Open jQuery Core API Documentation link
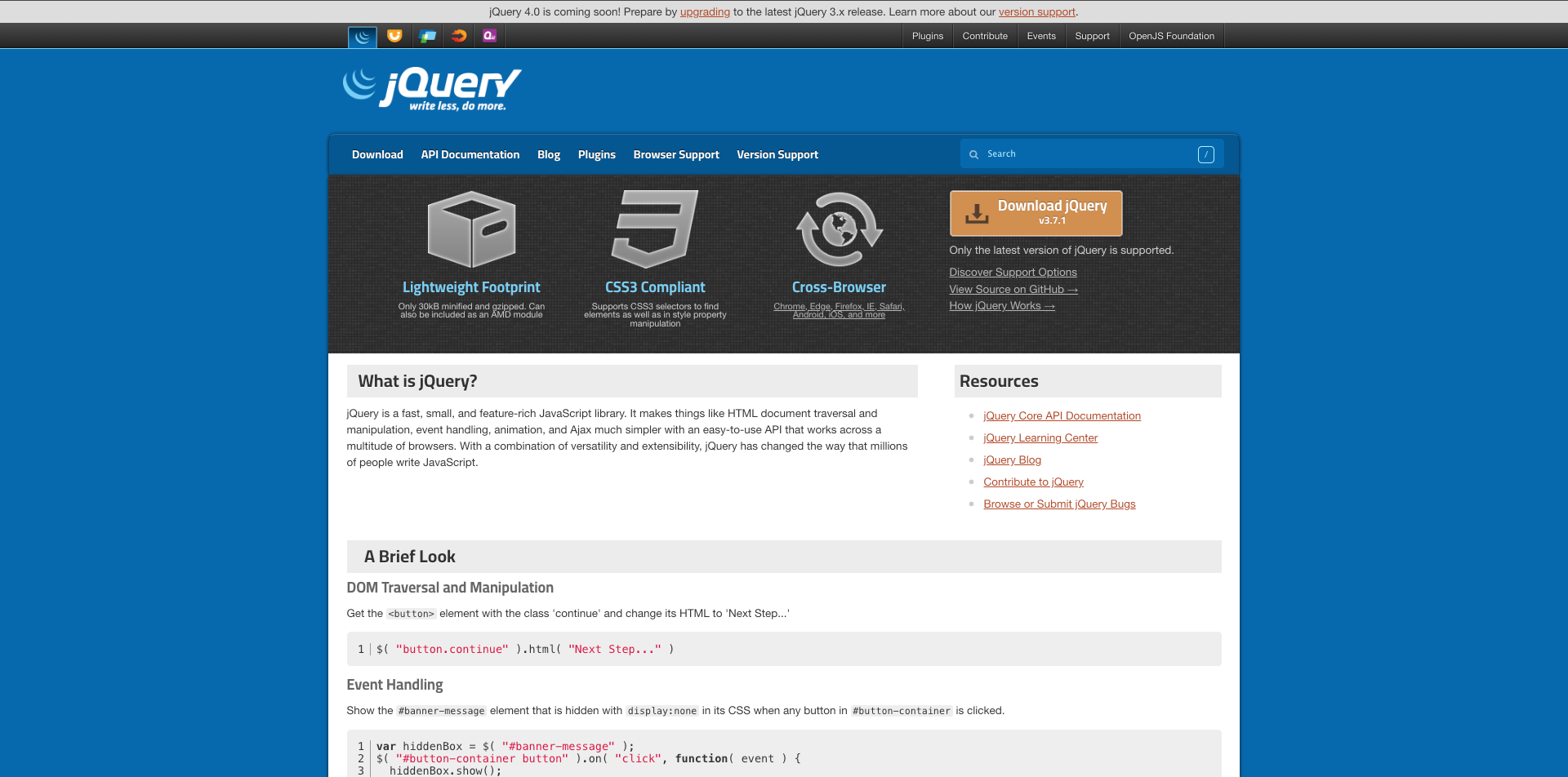This screenshot has height=777, width=1568. (x=1062, y=415)
